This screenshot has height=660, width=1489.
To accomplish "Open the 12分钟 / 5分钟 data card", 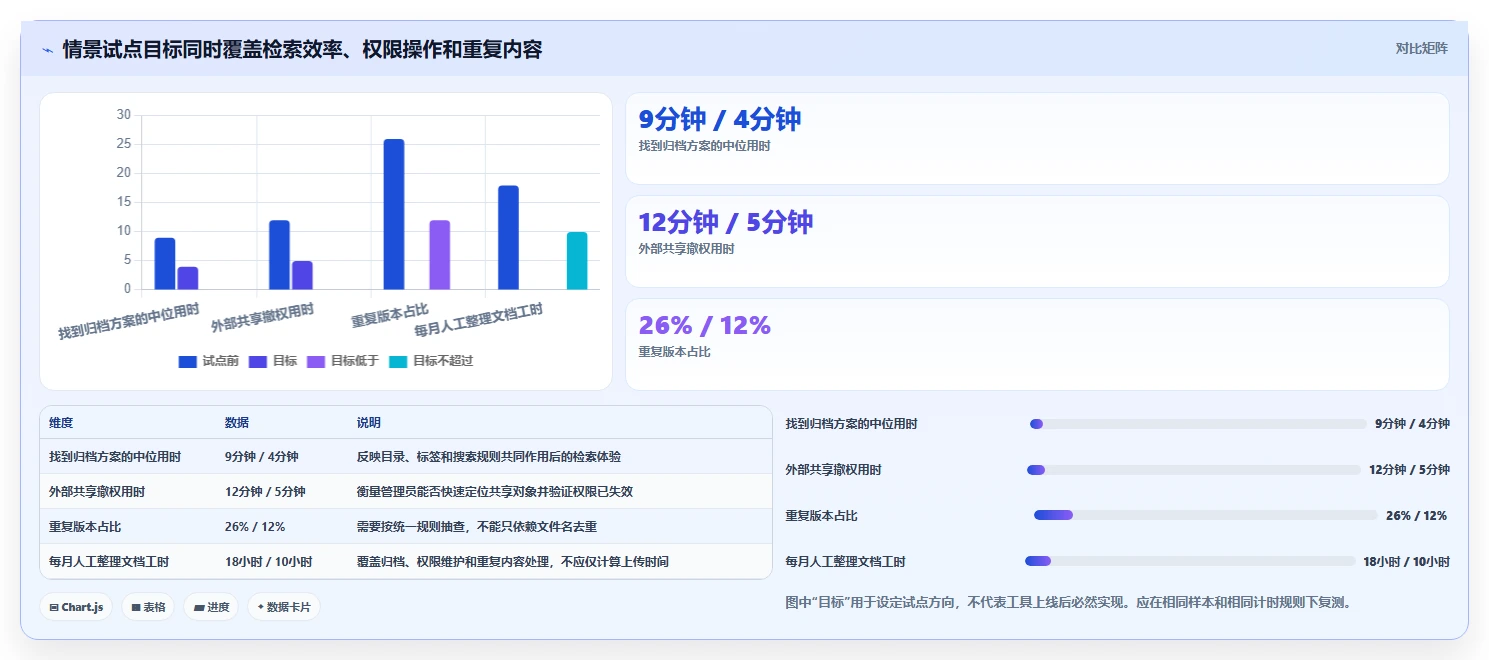I will coord(1037,241).
